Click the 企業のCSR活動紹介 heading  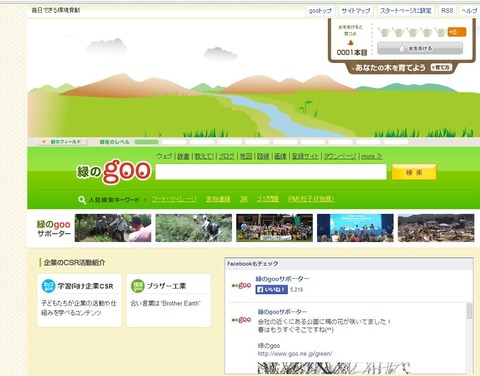[x=74, y=262]
